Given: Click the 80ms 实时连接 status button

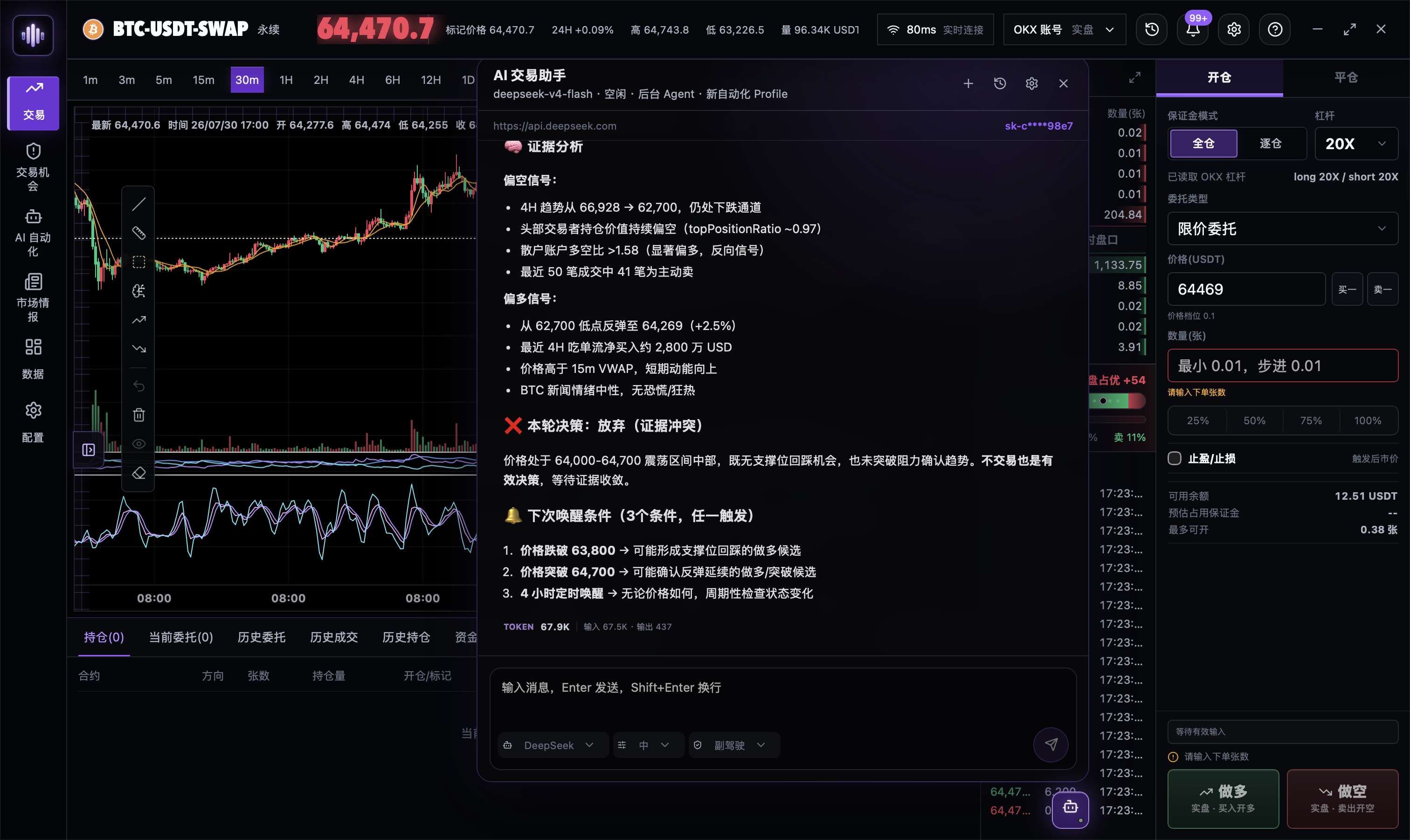Looking at the screenshot, I should pos(935,29).
